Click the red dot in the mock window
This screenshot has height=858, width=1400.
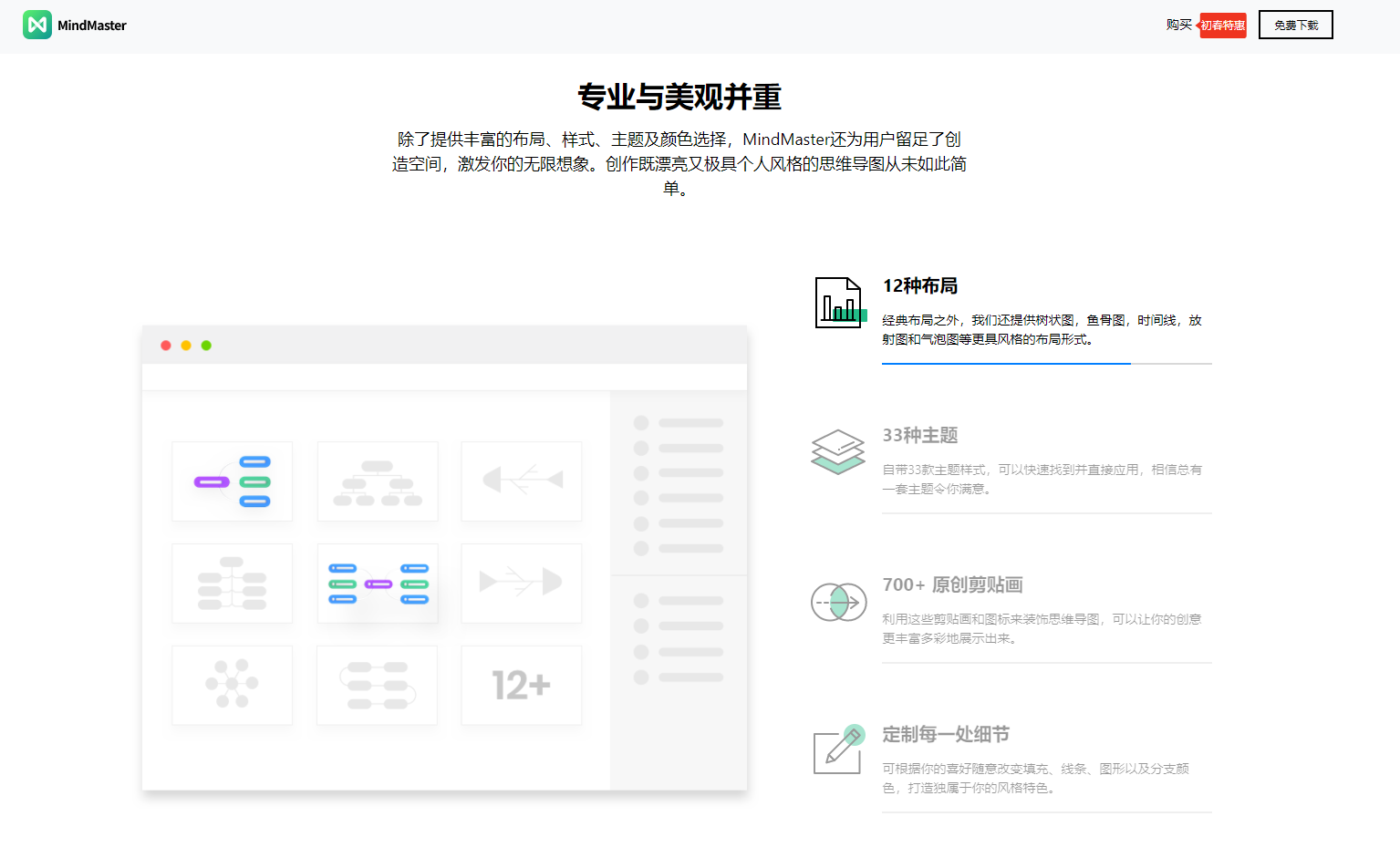(x=166, y=346)
